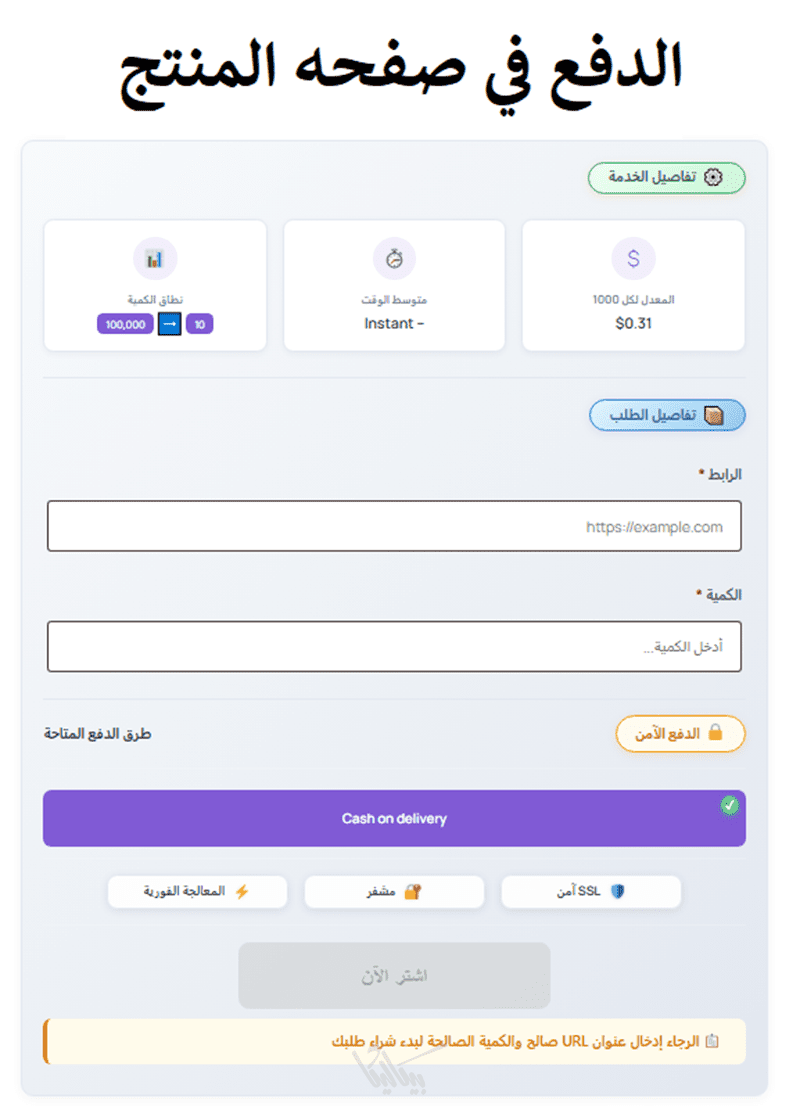
Task: Click the shield icon beside SSL آمن
Action: point(616,892)
